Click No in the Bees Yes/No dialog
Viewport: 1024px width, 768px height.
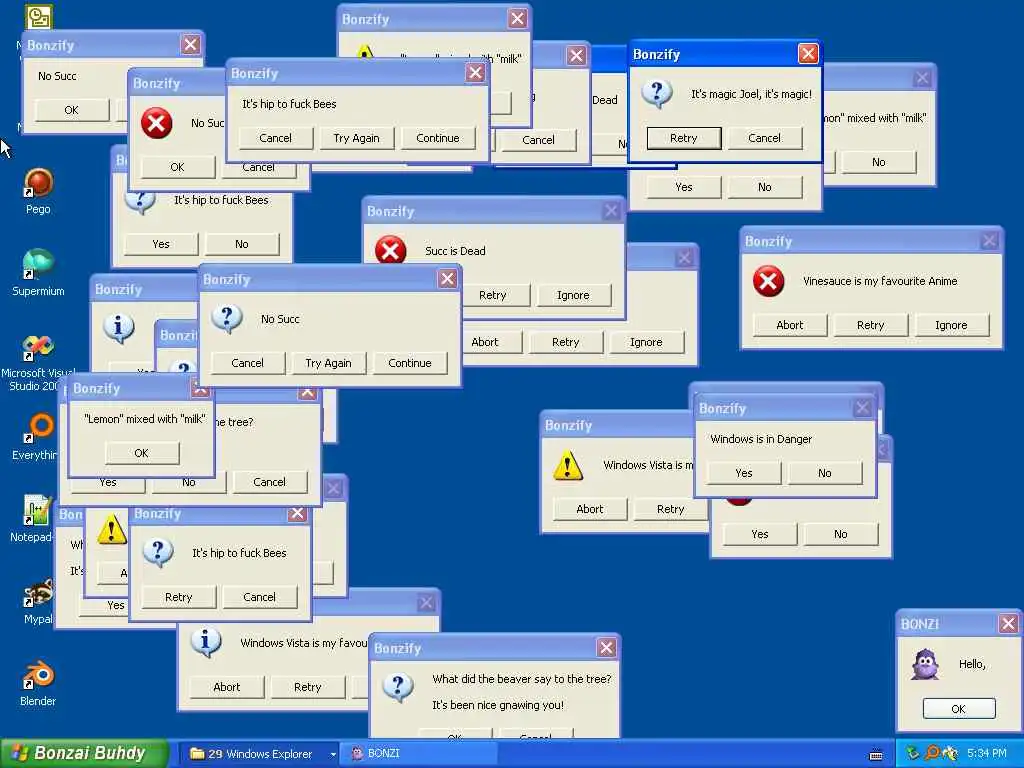pos(242,244)
